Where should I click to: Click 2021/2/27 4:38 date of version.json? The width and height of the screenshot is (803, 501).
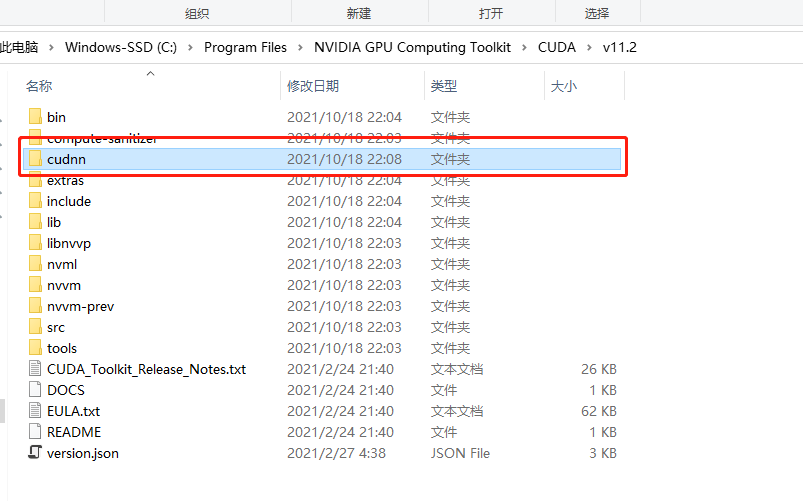click(x=336, y=453)
